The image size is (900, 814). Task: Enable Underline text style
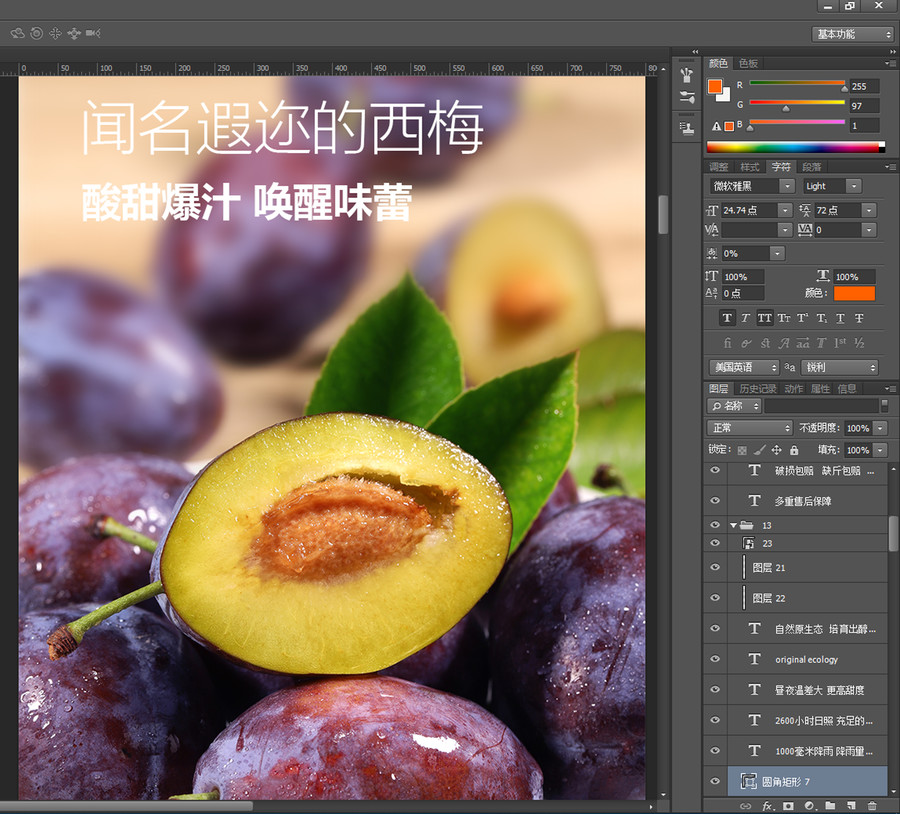coord(840,318)
